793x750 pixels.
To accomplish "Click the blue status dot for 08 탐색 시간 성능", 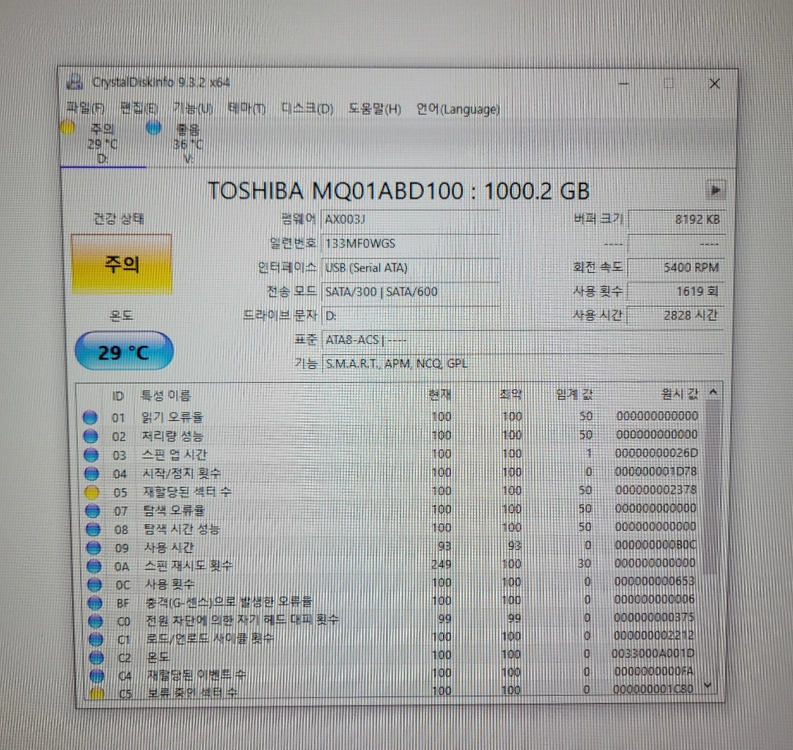I will point(93,529).
